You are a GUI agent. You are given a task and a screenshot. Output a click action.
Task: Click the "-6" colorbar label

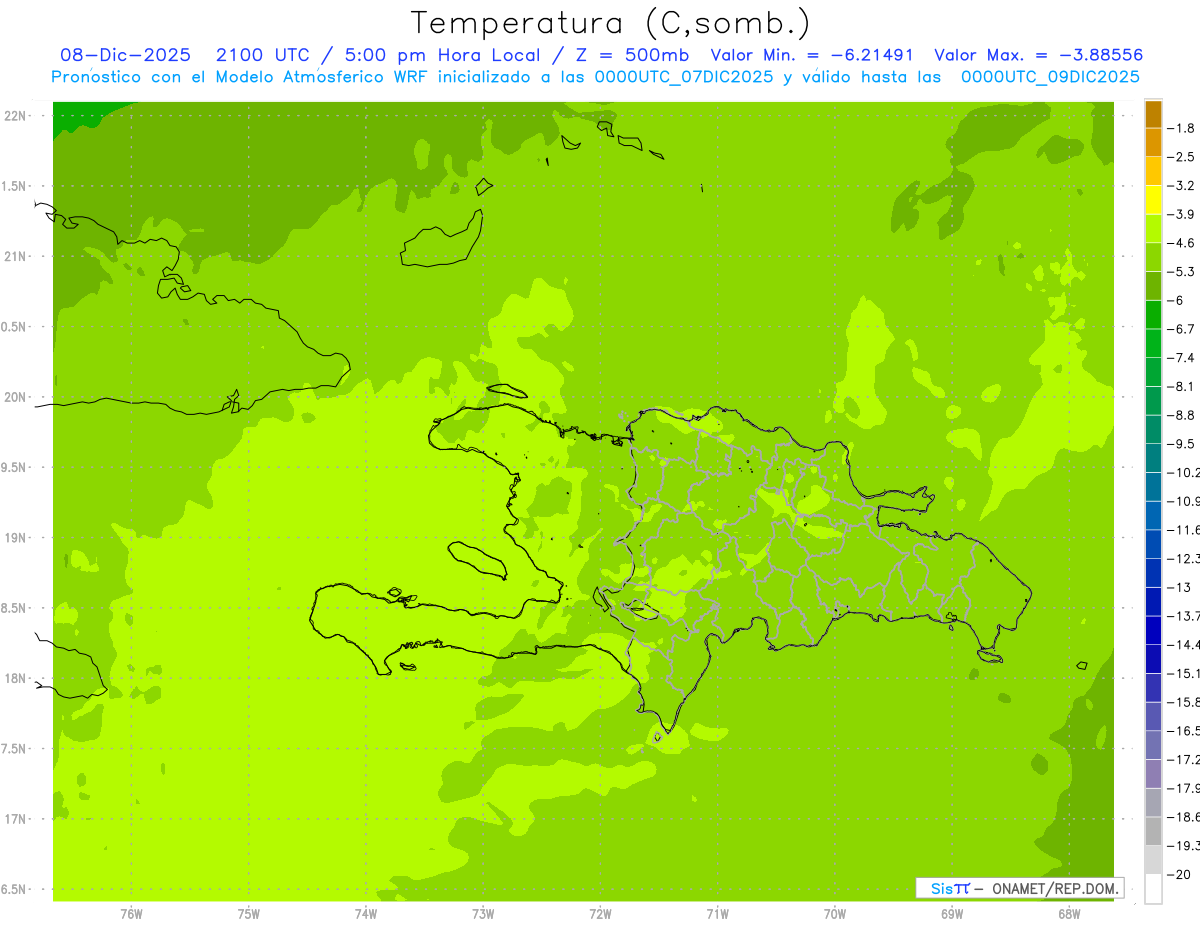pyautogui.click(x=1176, y=301)
